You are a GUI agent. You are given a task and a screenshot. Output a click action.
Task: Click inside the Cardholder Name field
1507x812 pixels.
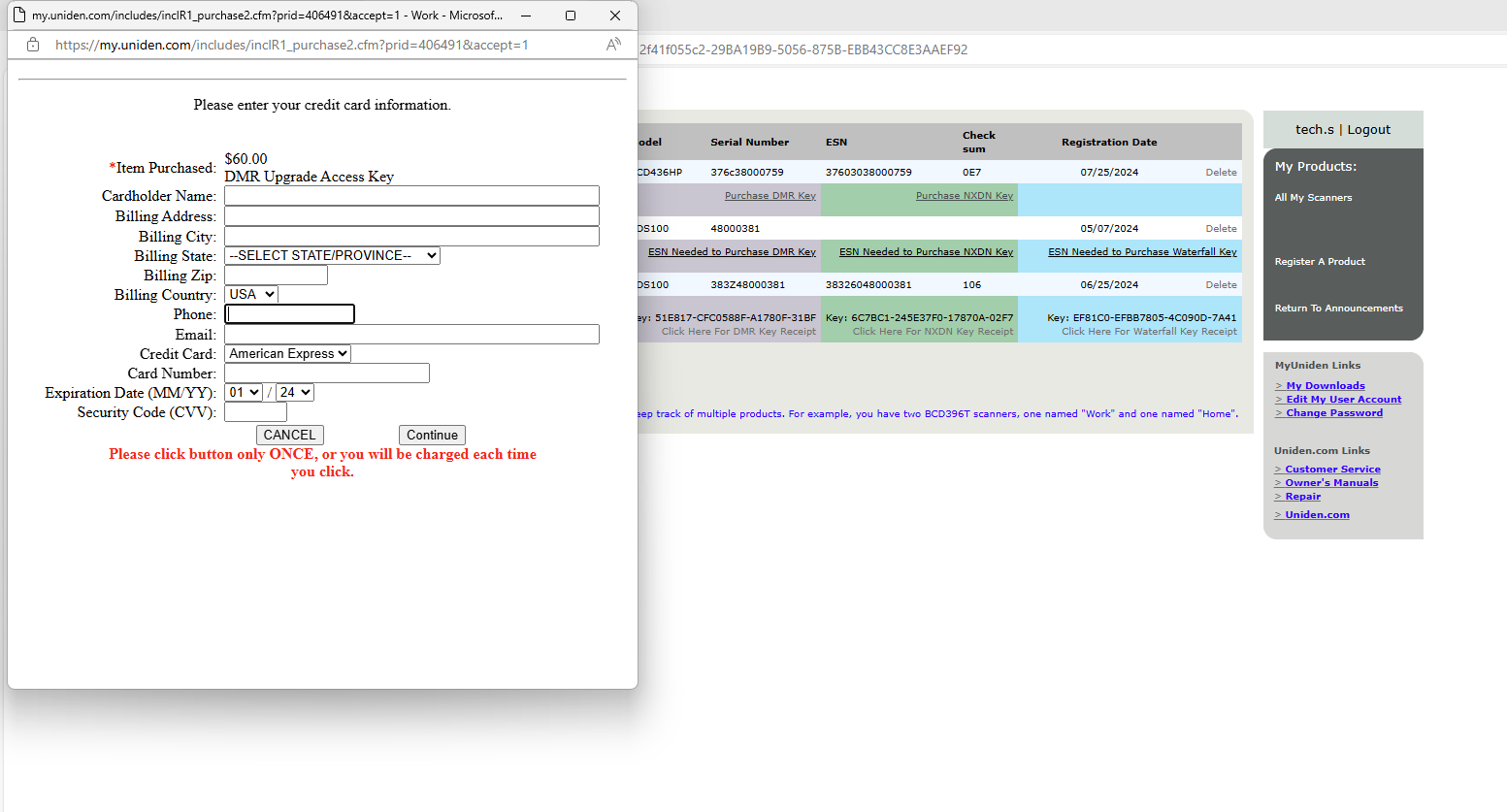(x=410, y=195)
